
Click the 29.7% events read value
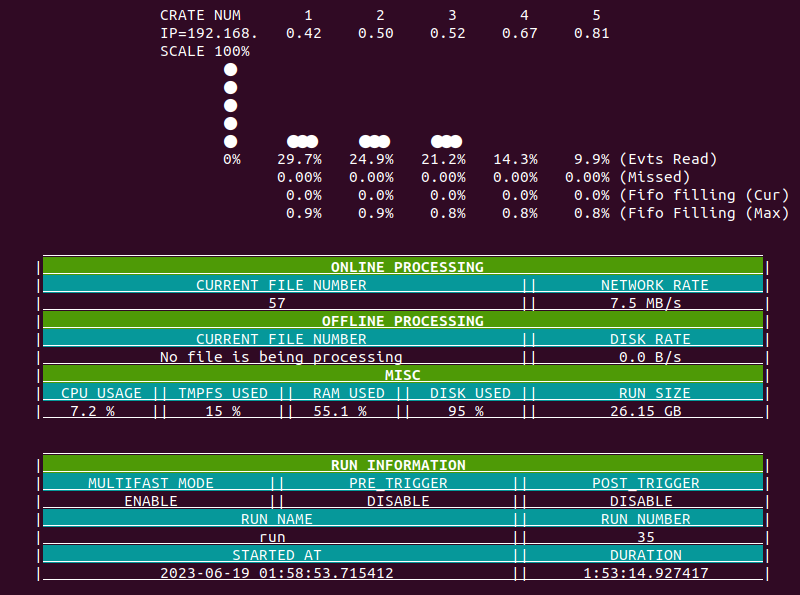click(299, 159)
